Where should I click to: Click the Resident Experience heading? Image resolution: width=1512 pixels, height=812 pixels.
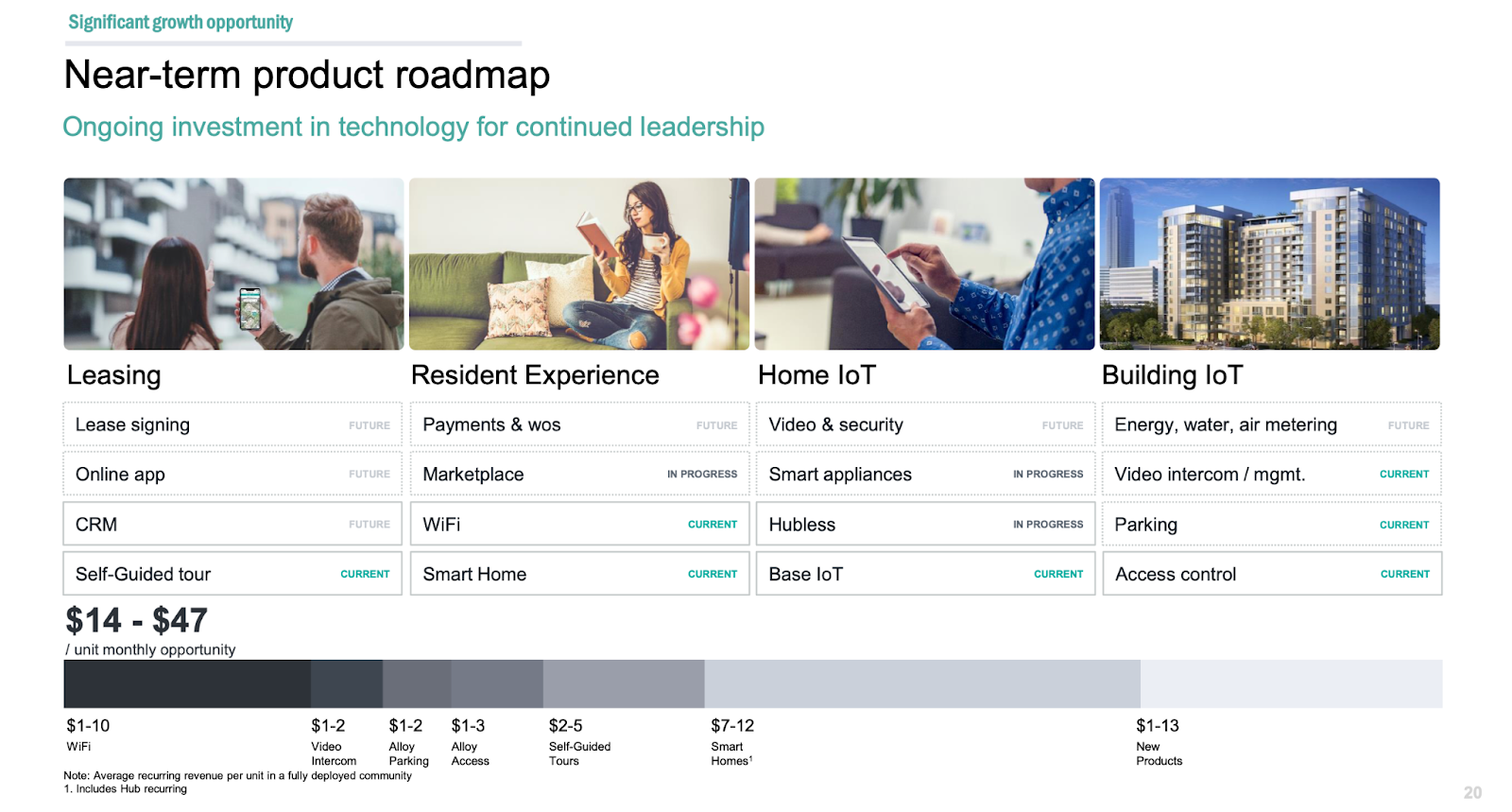pos(535,375)
